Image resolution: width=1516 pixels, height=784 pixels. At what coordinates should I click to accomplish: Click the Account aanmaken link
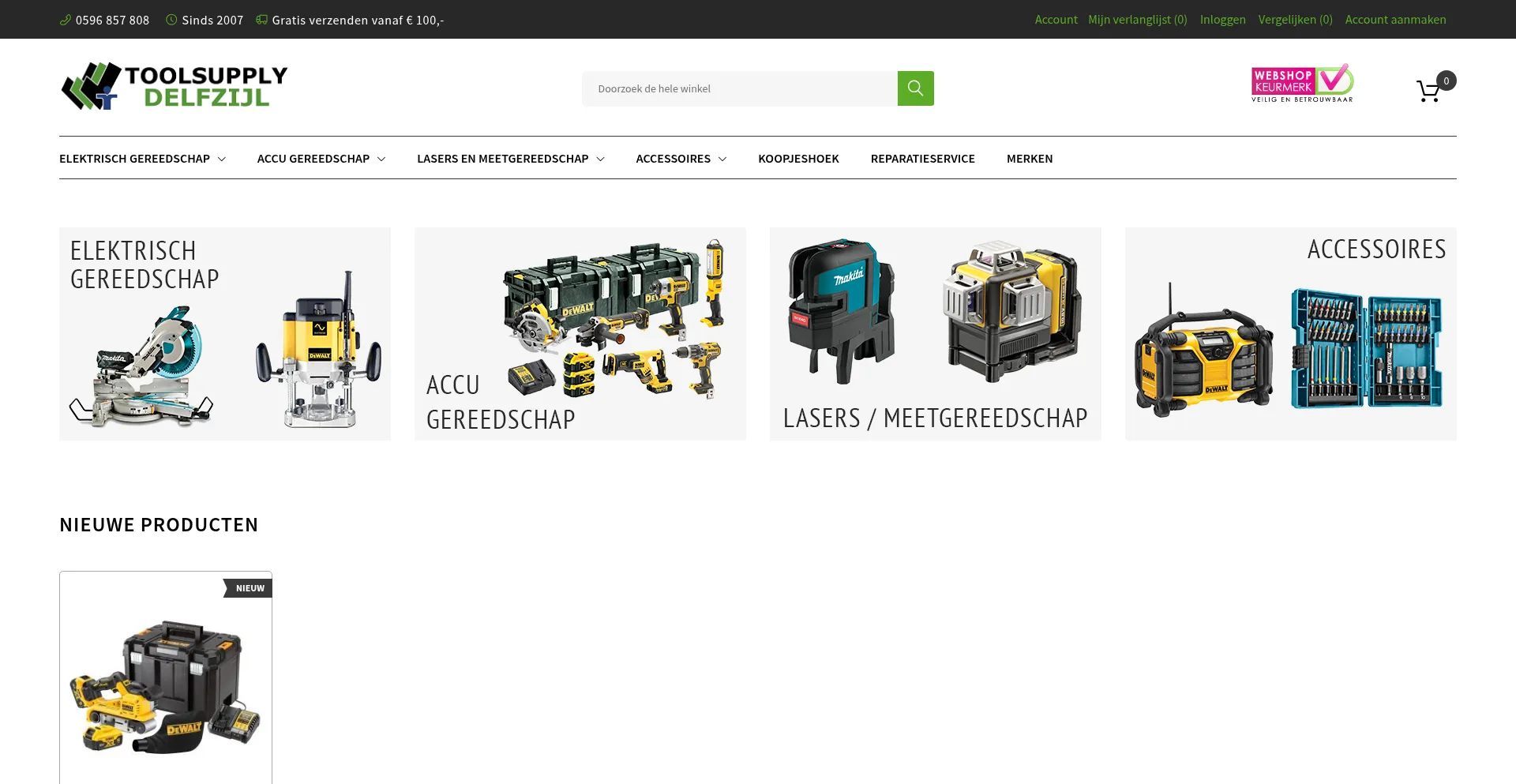tap(1395, 20)
